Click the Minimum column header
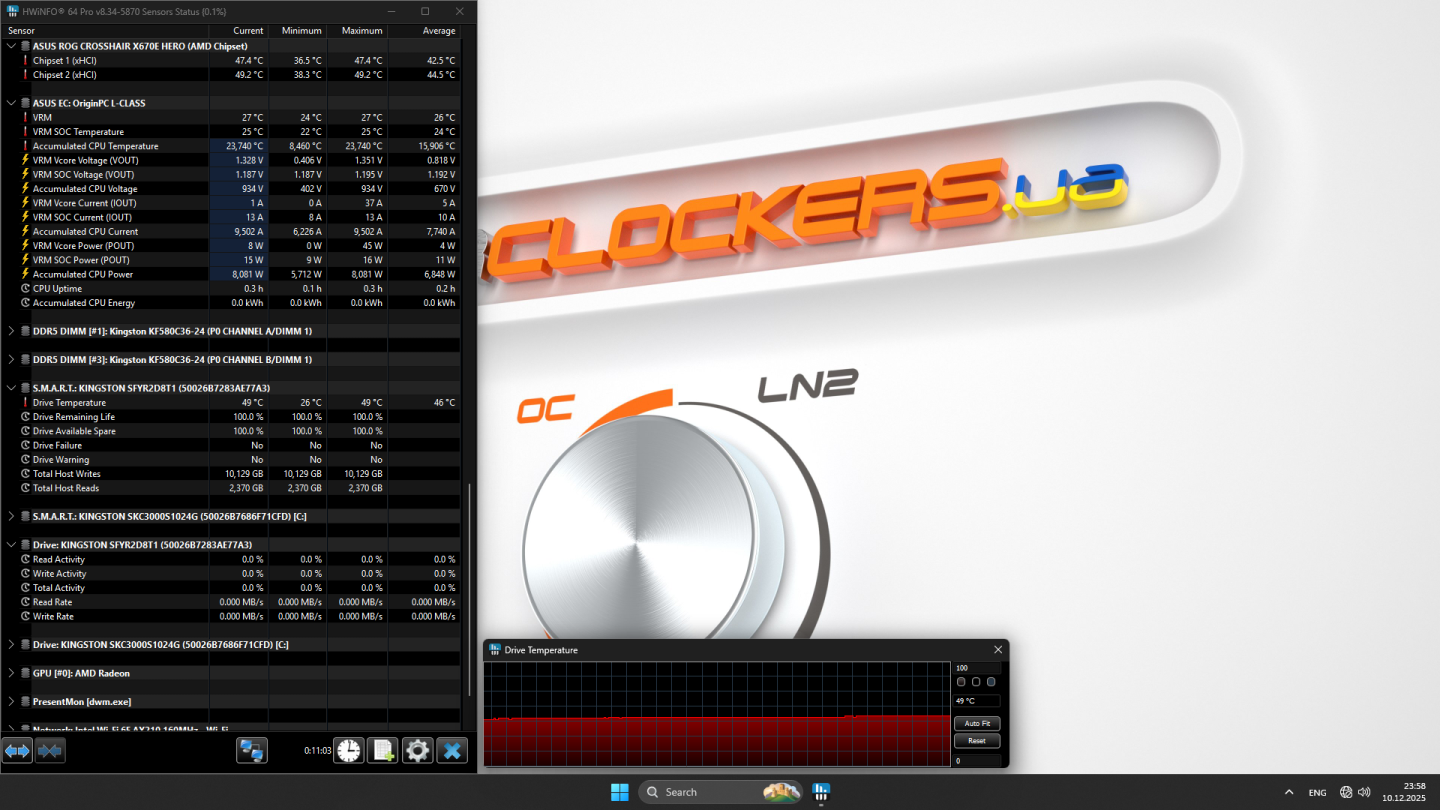1440x810 pixels. [298, 31]
